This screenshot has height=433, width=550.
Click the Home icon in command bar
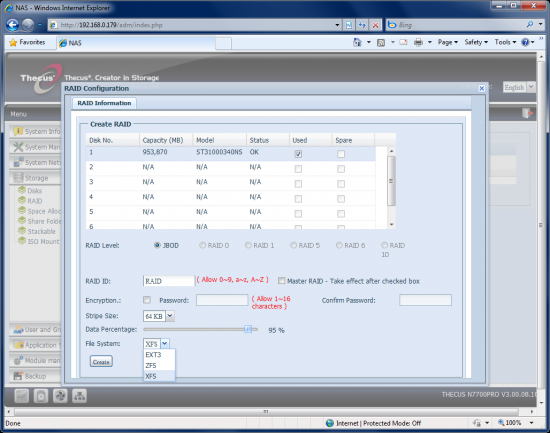pos(357,42)
